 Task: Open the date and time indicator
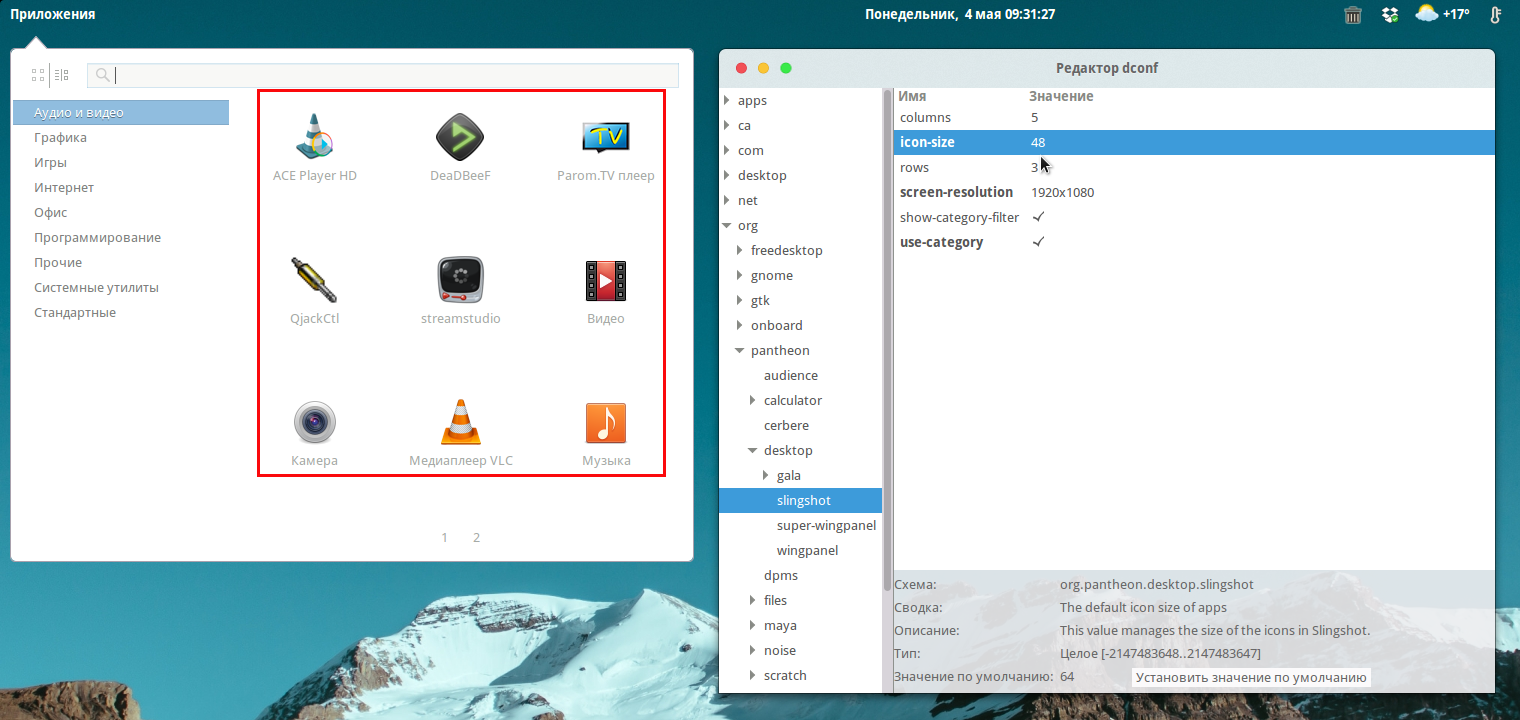(x=960, y=14)
